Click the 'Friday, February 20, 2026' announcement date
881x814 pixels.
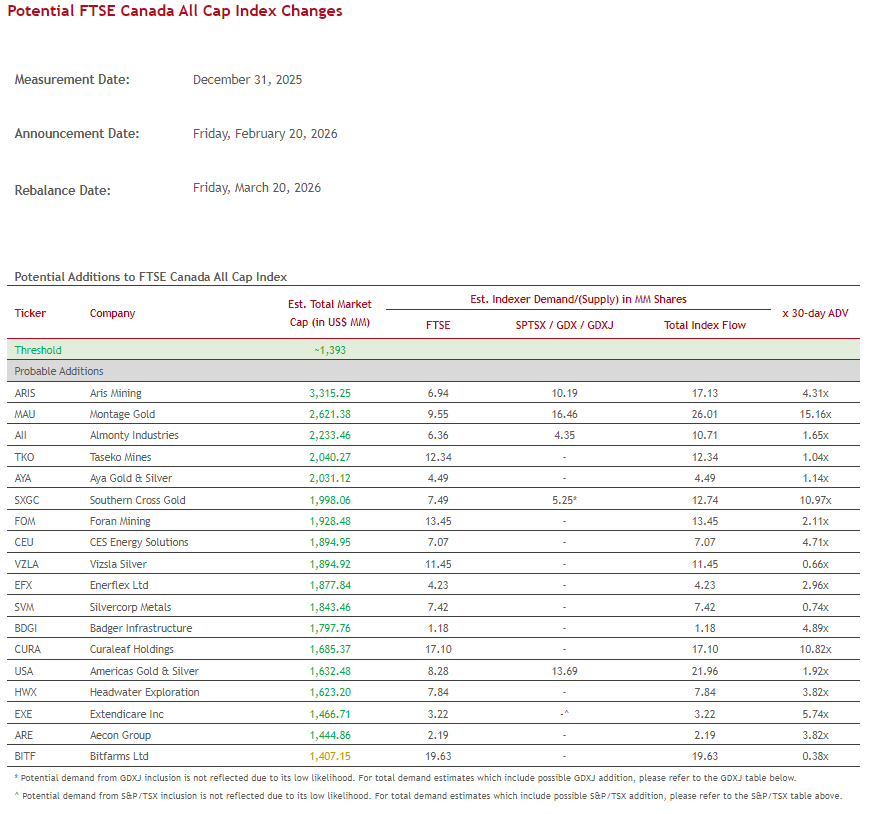(x=265, y=134)
